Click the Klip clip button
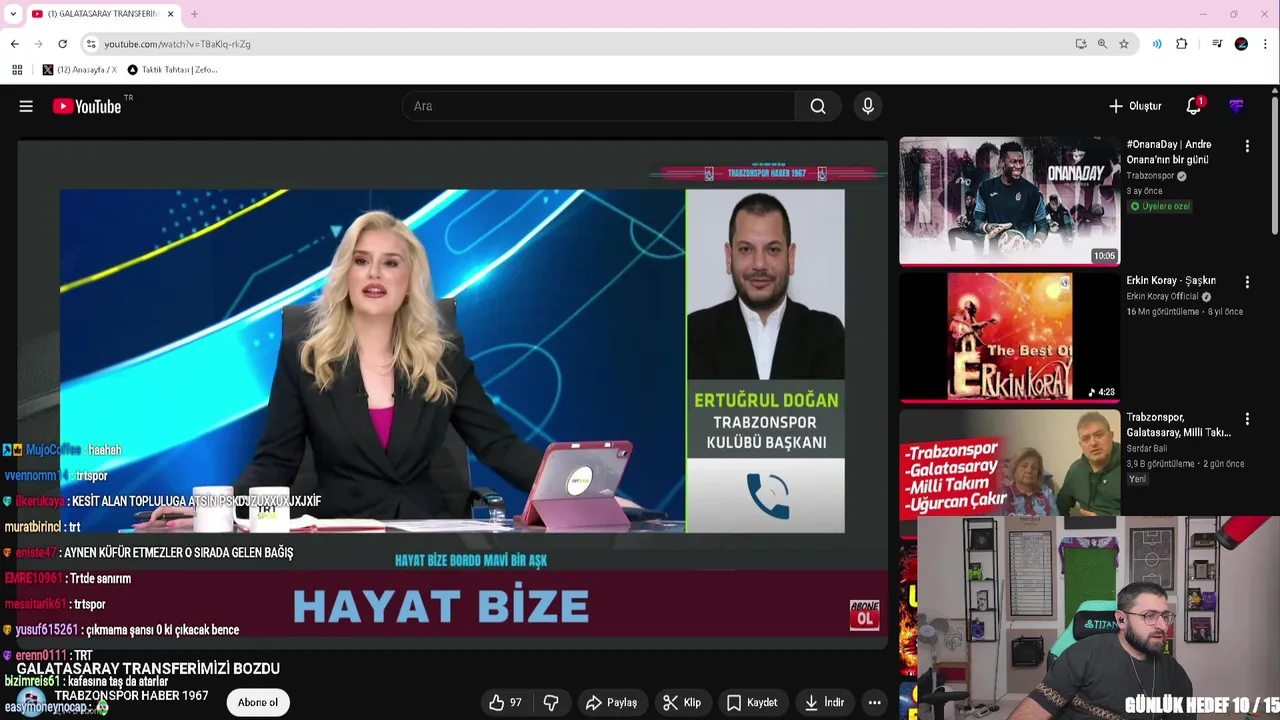Screen dimensions: 1280x720 (682, 703)
